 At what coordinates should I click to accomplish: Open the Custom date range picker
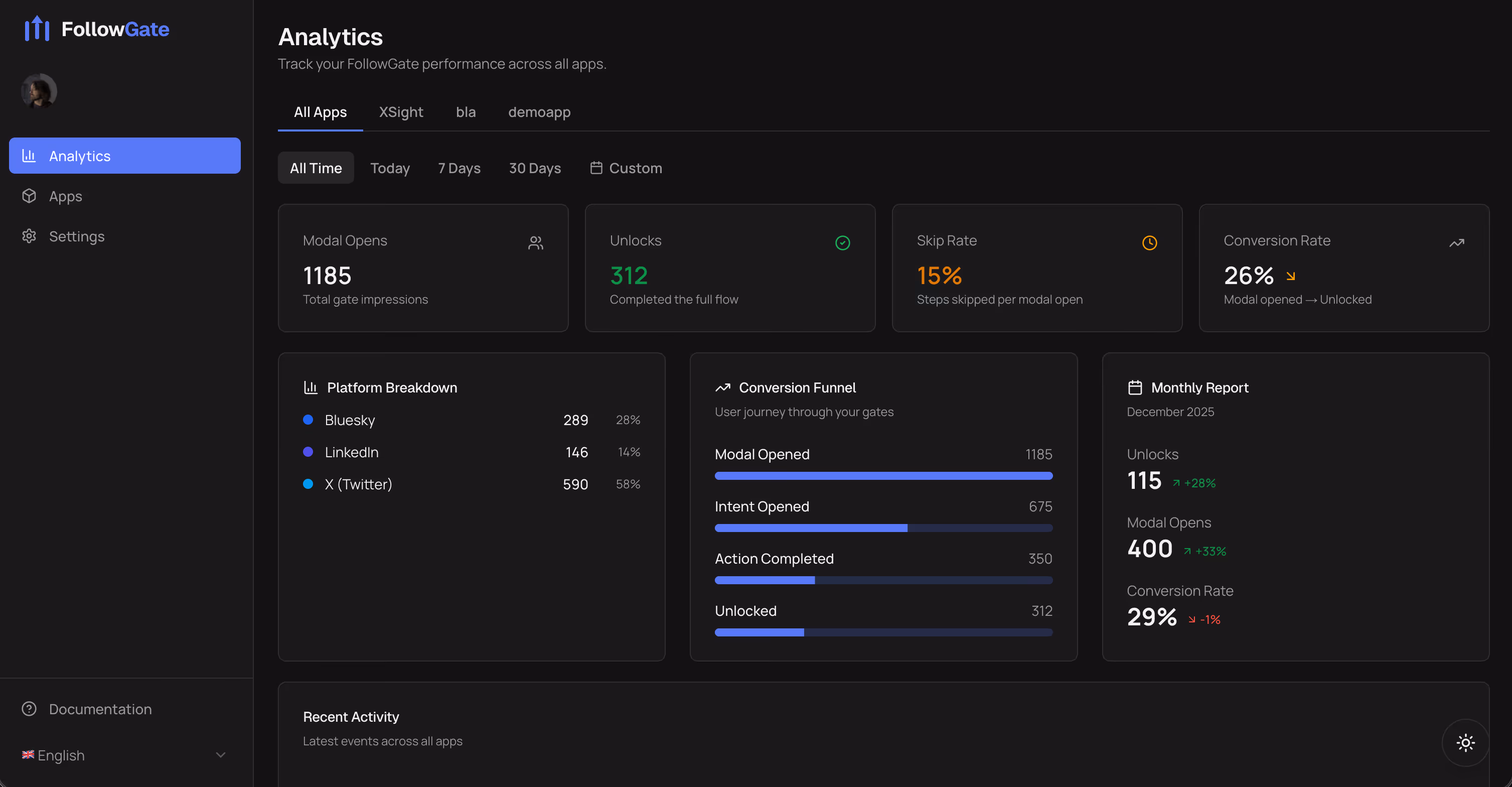click(x=626, y=168)
